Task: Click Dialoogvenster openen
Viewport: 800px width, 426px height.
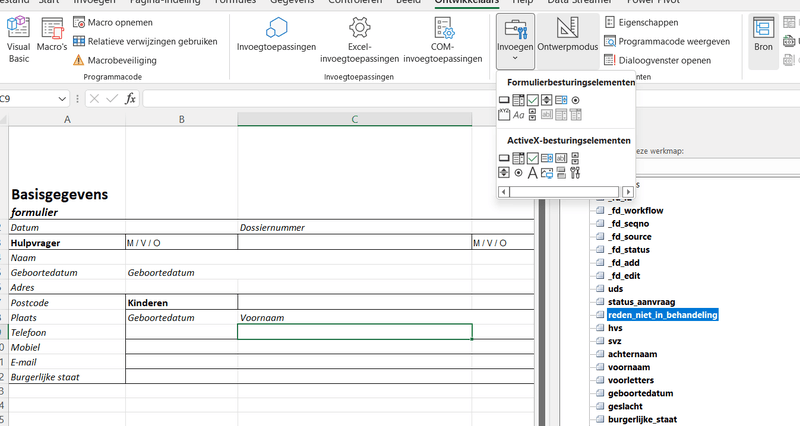Action: coord(658,60)
